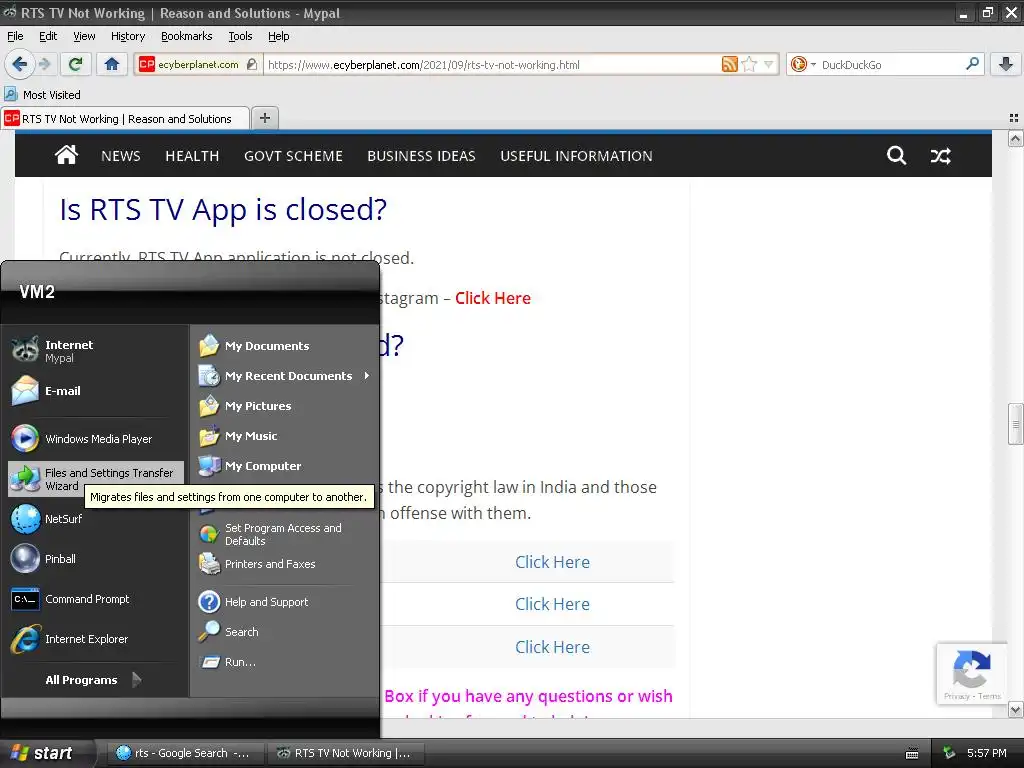Open My Computer

pyautogui.click(x=285, y=466)
